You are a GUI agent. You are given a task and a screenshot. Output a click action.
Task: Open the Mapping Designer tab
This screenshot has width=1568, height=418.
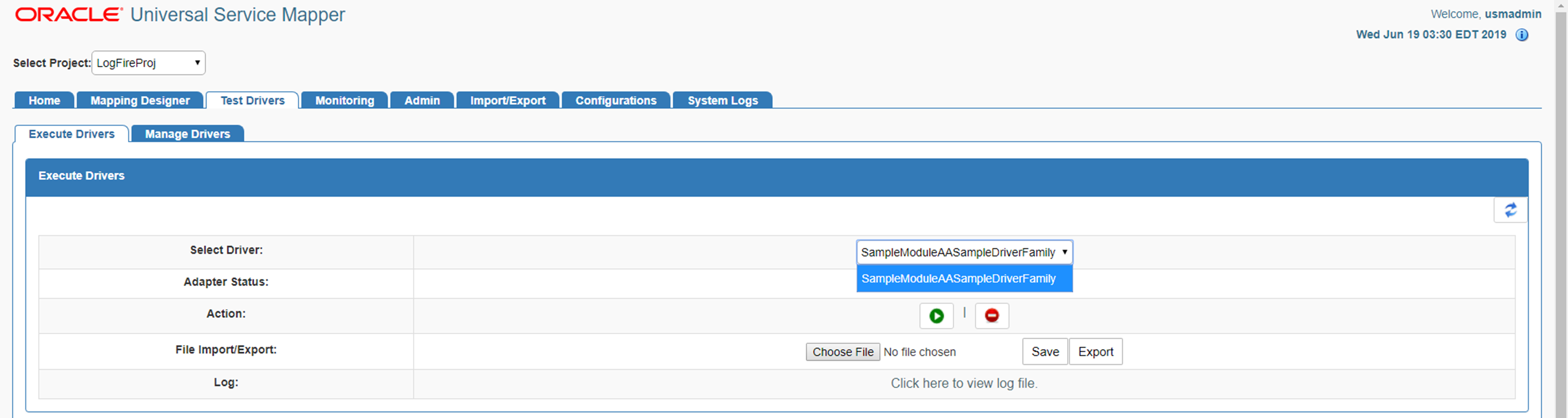tap(140, 100)
